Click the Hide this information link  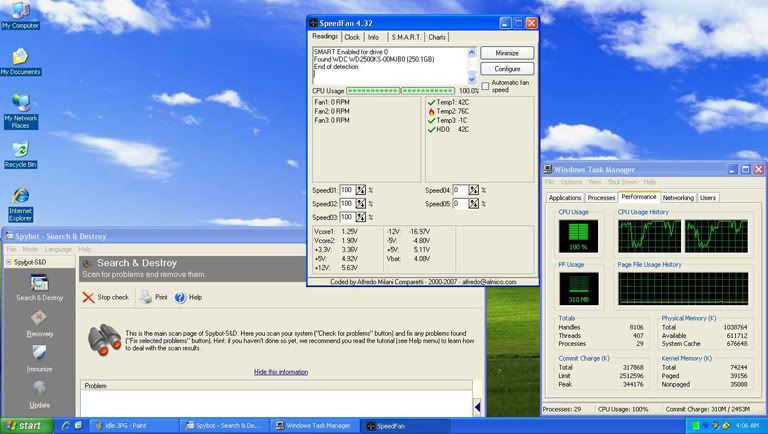pyautogui.click(x=280, y=371)
